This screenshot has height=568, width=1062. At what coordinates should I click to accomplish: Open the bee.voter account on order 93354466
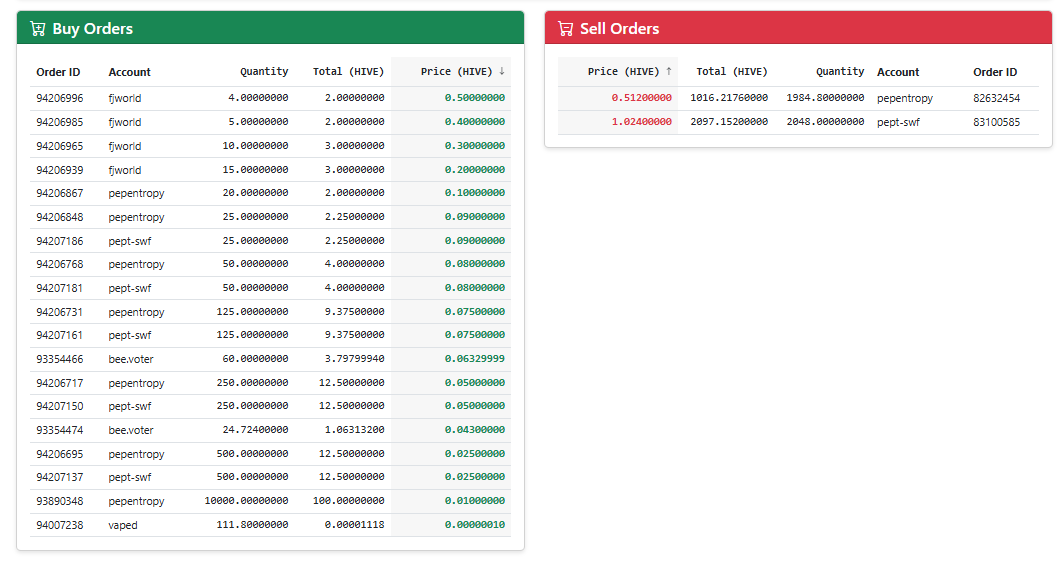(131, 359)
